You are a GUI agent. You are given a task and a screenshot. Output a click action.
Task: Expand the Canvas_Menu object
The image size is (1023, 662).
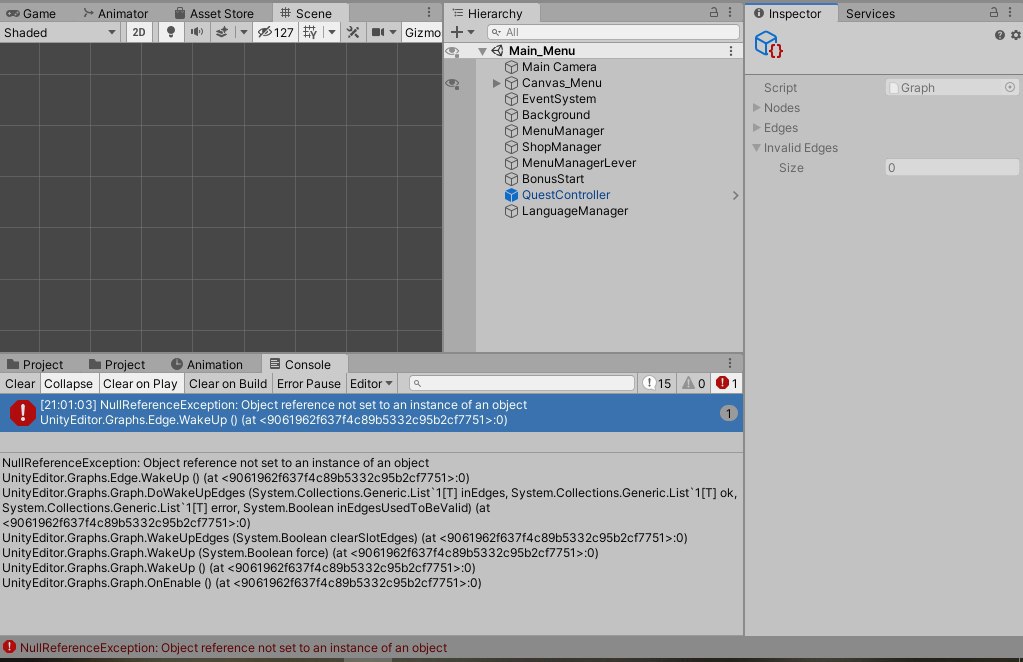496,83
